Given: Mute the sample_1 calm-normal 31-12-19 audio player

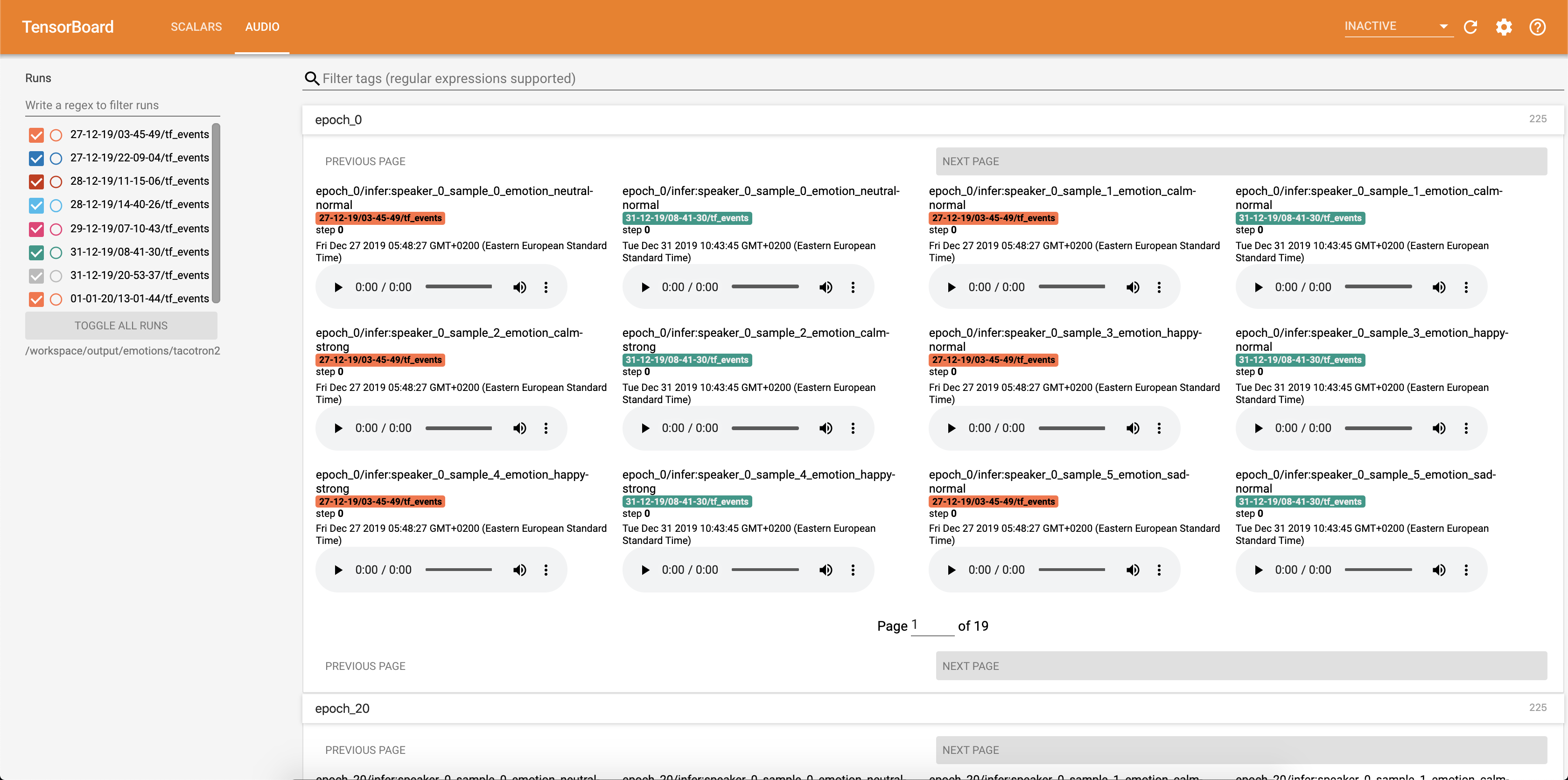Looking at the screenshot, I should (x=1439, y=287).
